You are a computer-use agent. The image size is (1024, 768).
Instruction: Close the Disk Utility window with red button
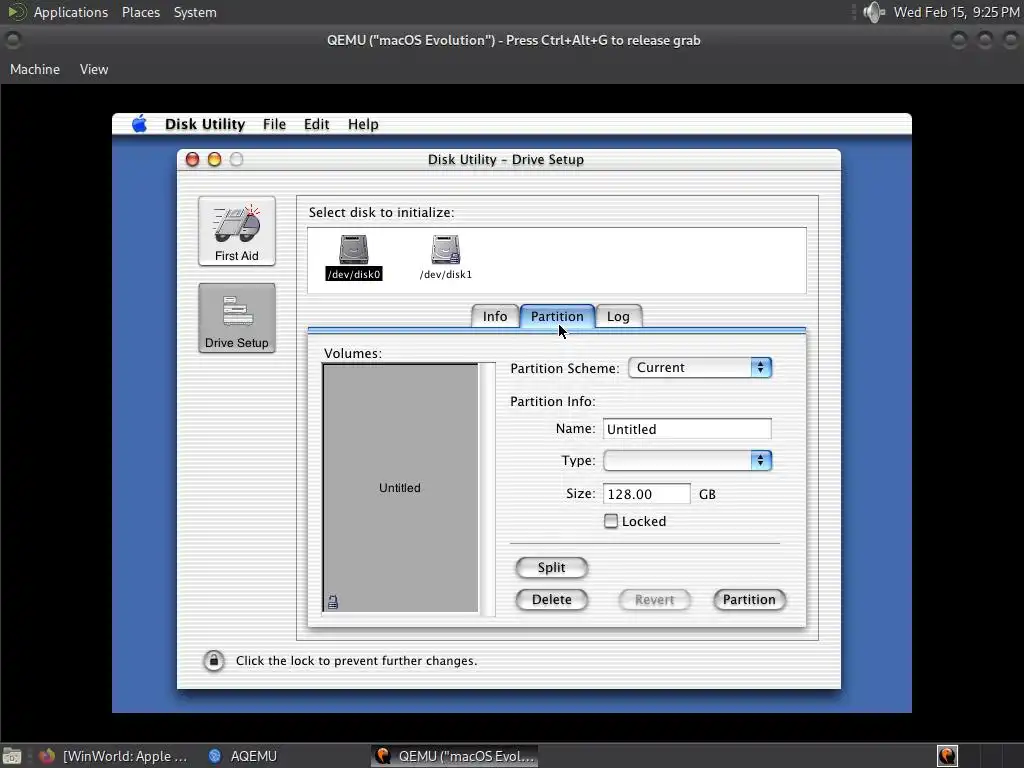(192, 159)
